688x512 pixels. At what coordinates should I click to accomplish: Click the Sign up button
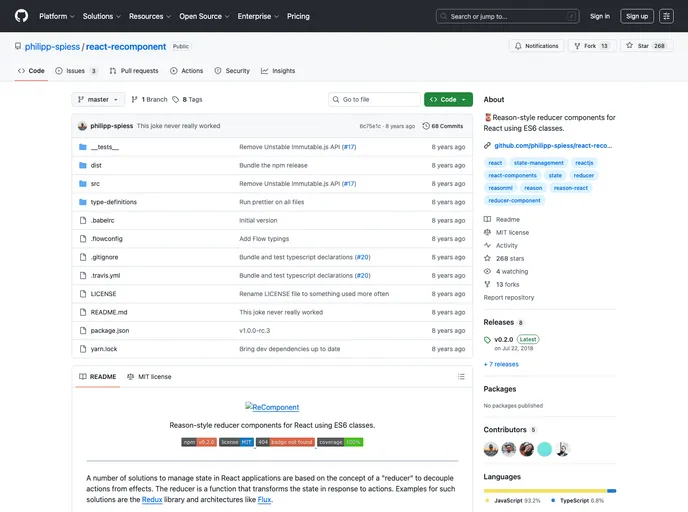pos(637,16)
